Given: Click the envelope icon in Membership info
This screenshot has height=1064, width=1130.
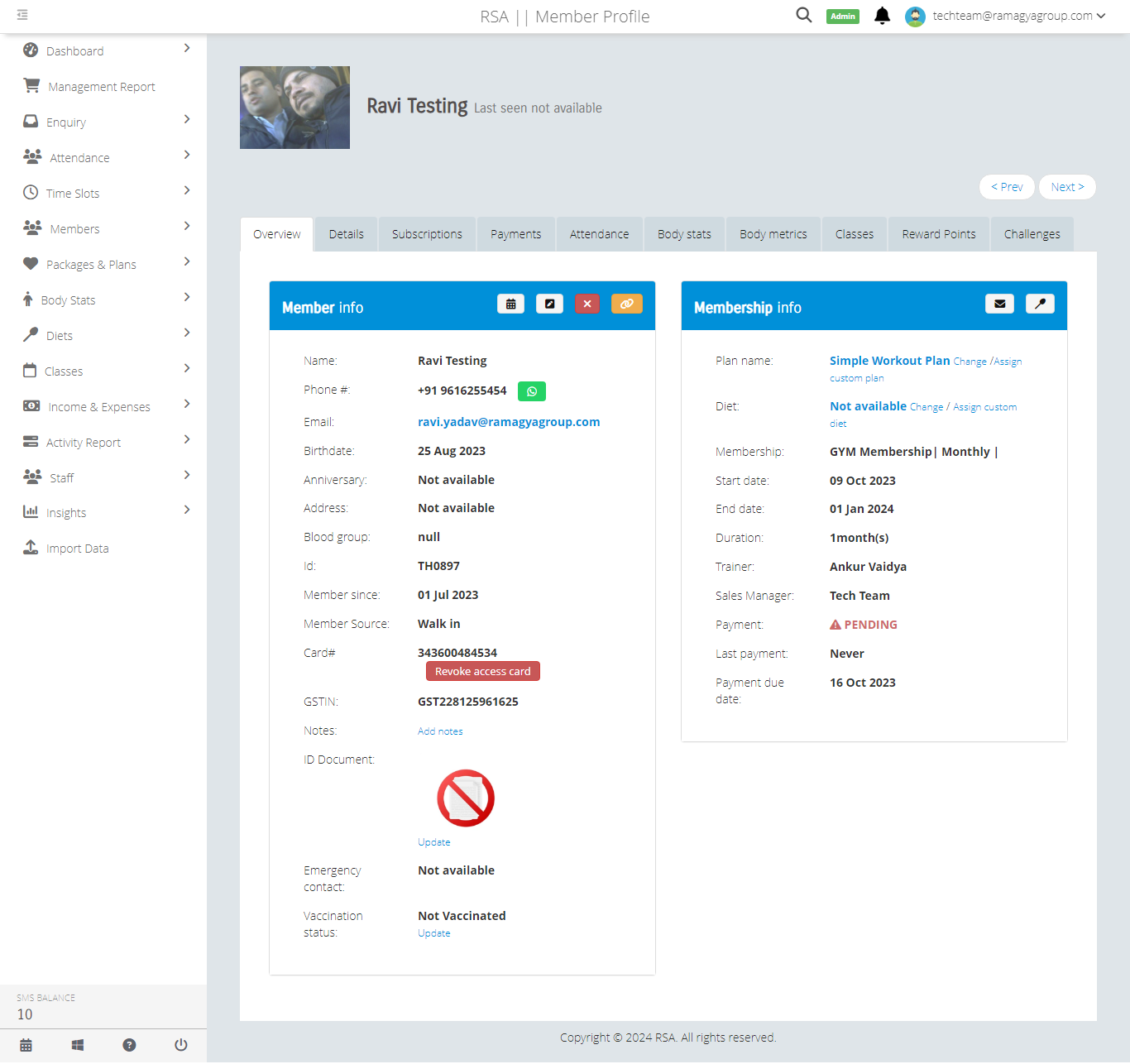Looking at the screenshot, I should pos(999,304).
